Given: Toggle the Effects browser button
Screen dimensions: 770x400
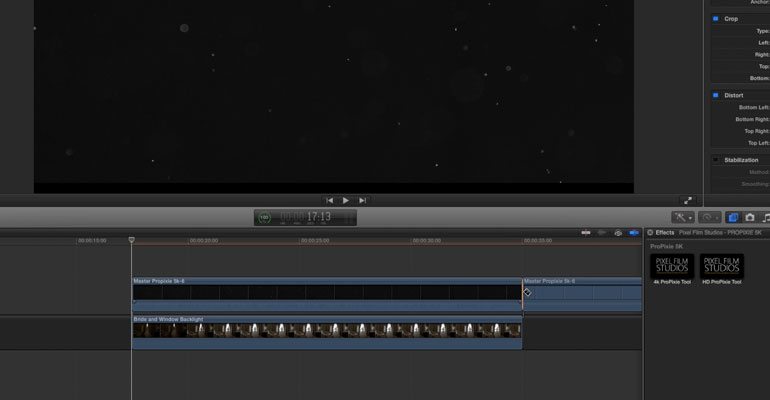Looking at the screenshot, I should coord(733,217).
